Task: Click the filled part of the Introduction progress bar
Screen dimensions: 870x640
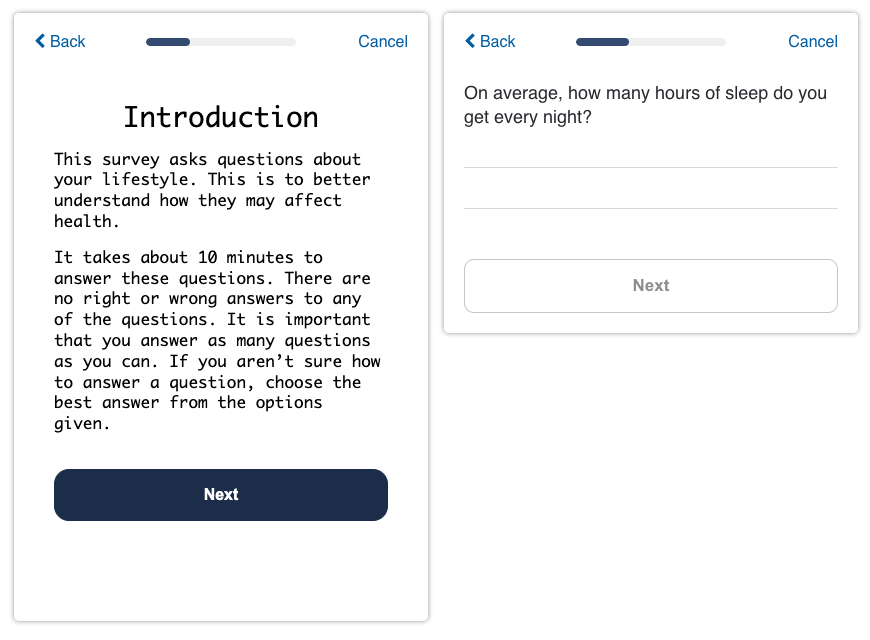Action: [x=168, y=42]
